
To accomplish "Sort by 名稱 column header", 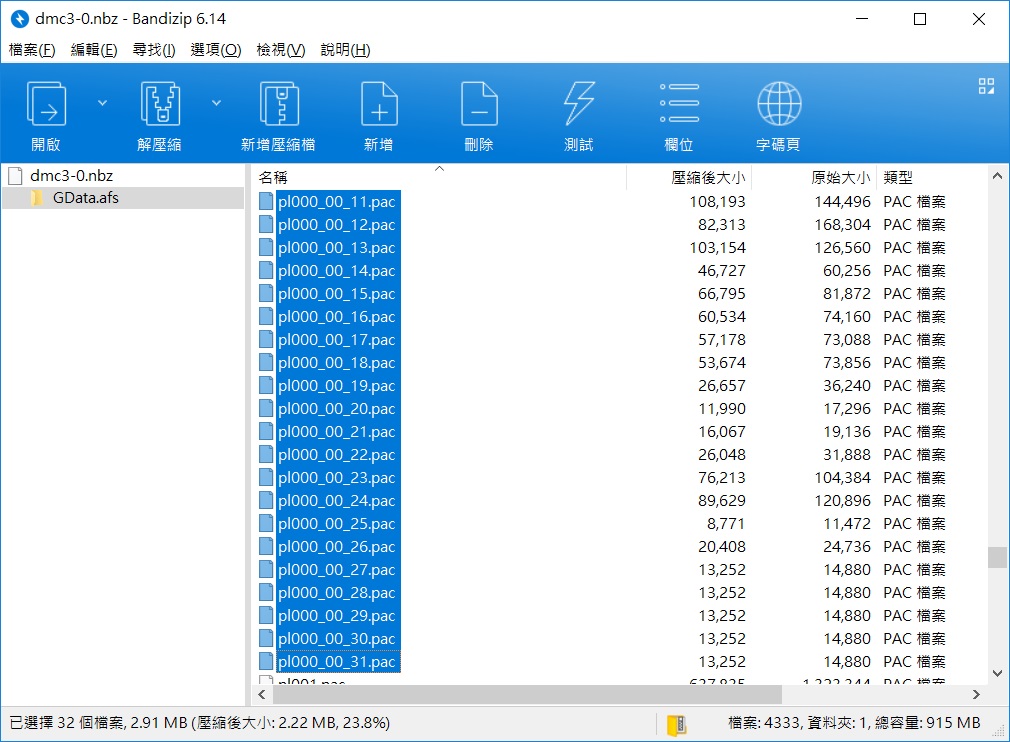I will [273, 178].
